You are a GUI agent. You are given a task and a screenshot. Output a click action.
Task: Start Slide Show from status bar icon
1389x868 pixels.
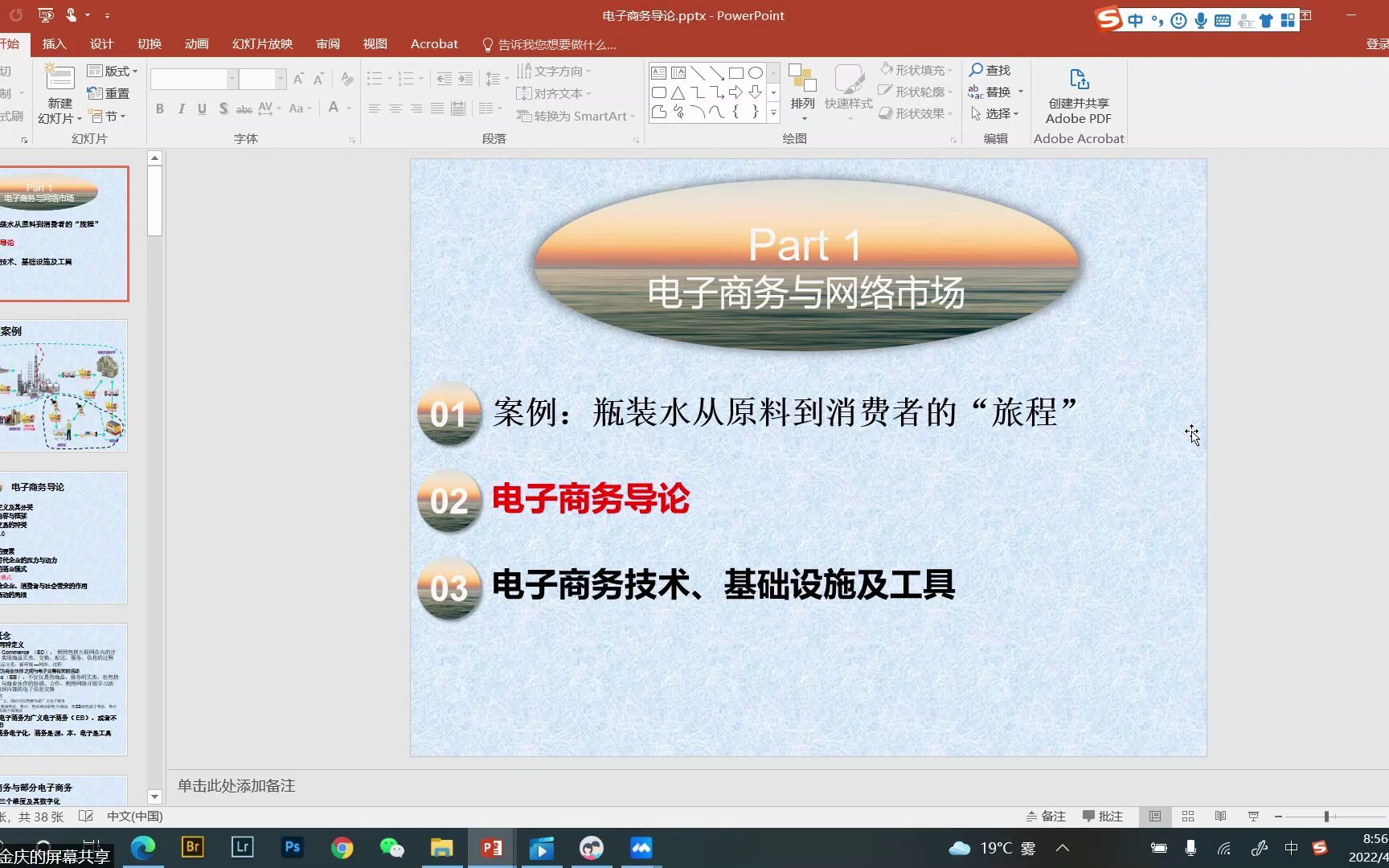point(1253,817)
